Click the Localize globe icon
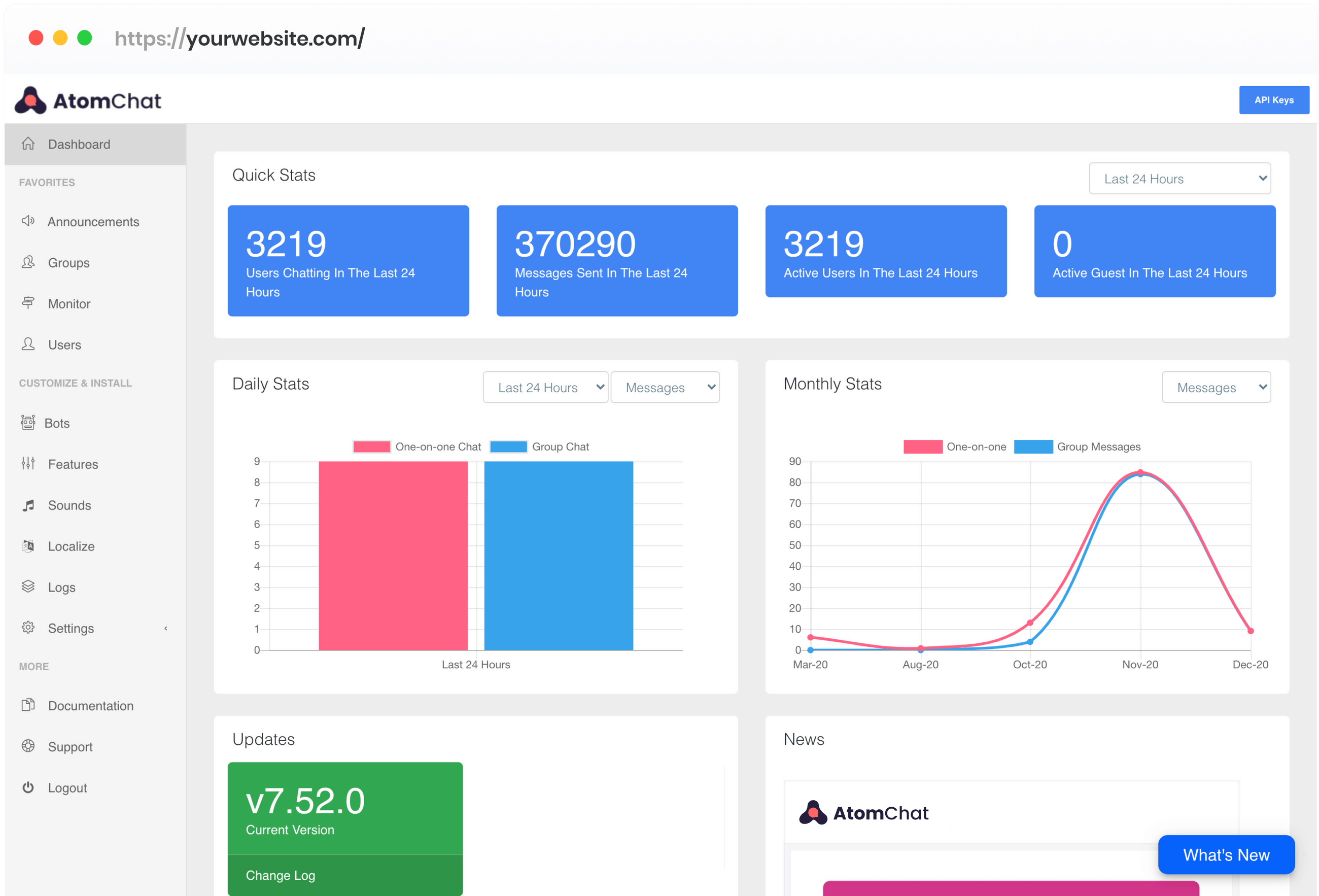This screenshot has height=896, width=1319. pyautogui.click(x=28, y=546)
